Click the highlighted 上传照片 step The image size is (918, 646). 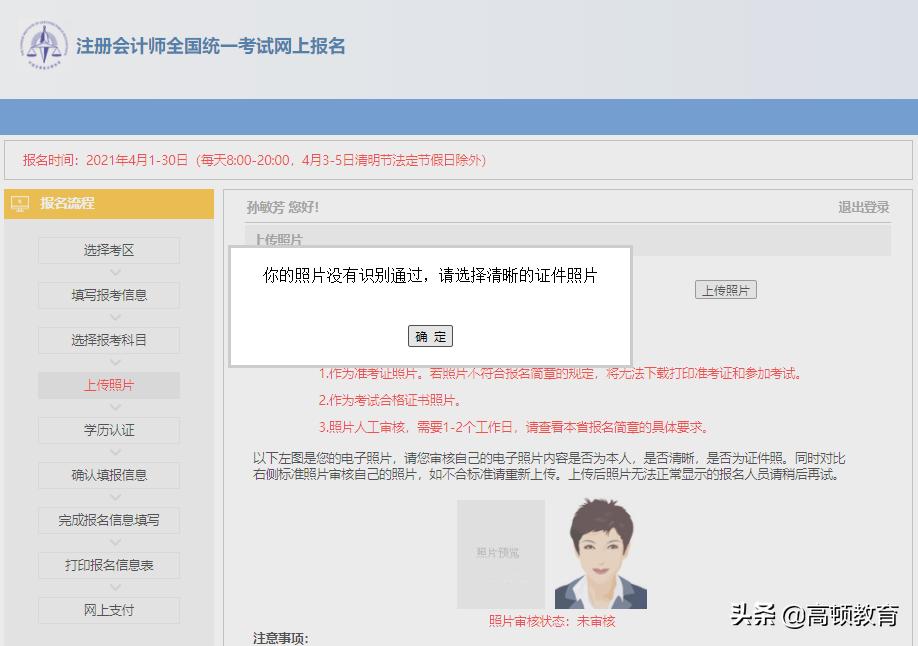(109, 385)
